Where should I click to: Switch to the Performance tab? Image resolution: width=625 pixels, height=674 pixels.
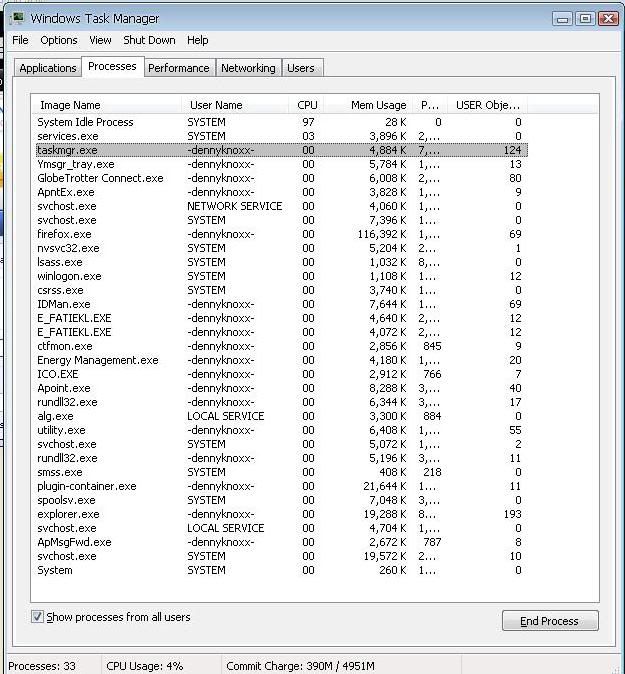point(179,68)
